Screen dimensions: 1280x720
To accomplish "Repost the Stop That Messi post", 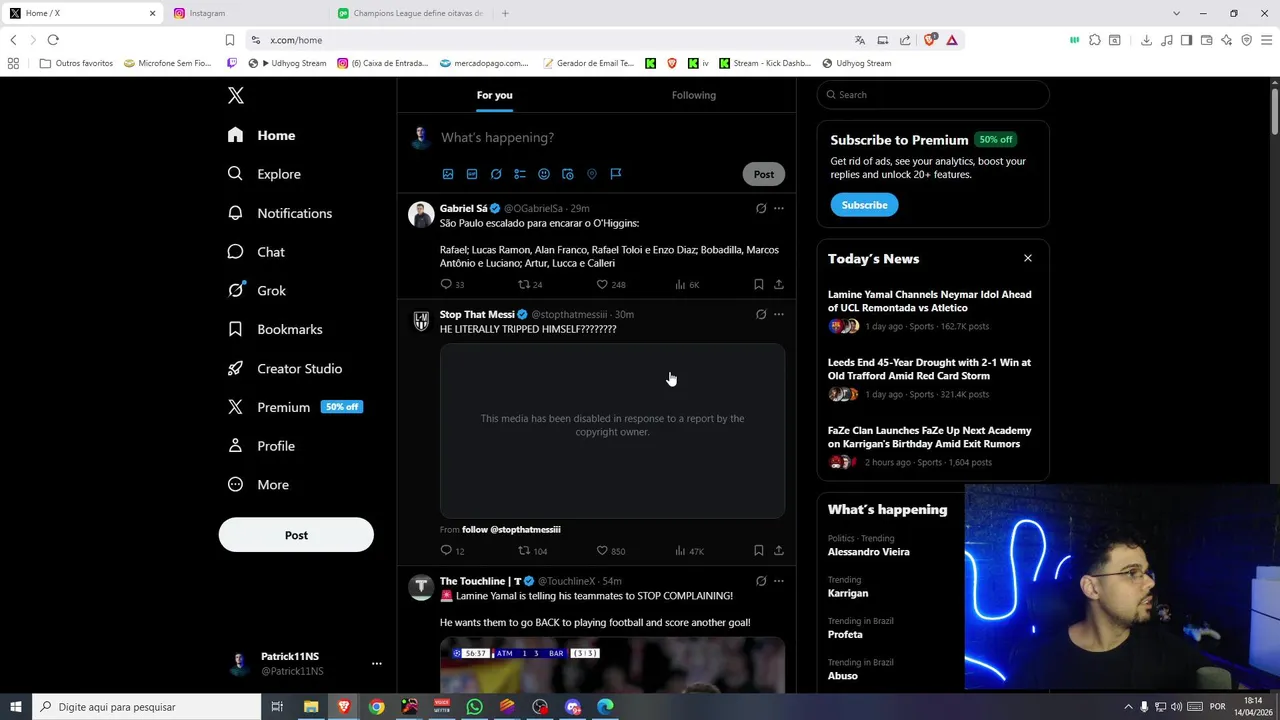I will pos(533,551).
